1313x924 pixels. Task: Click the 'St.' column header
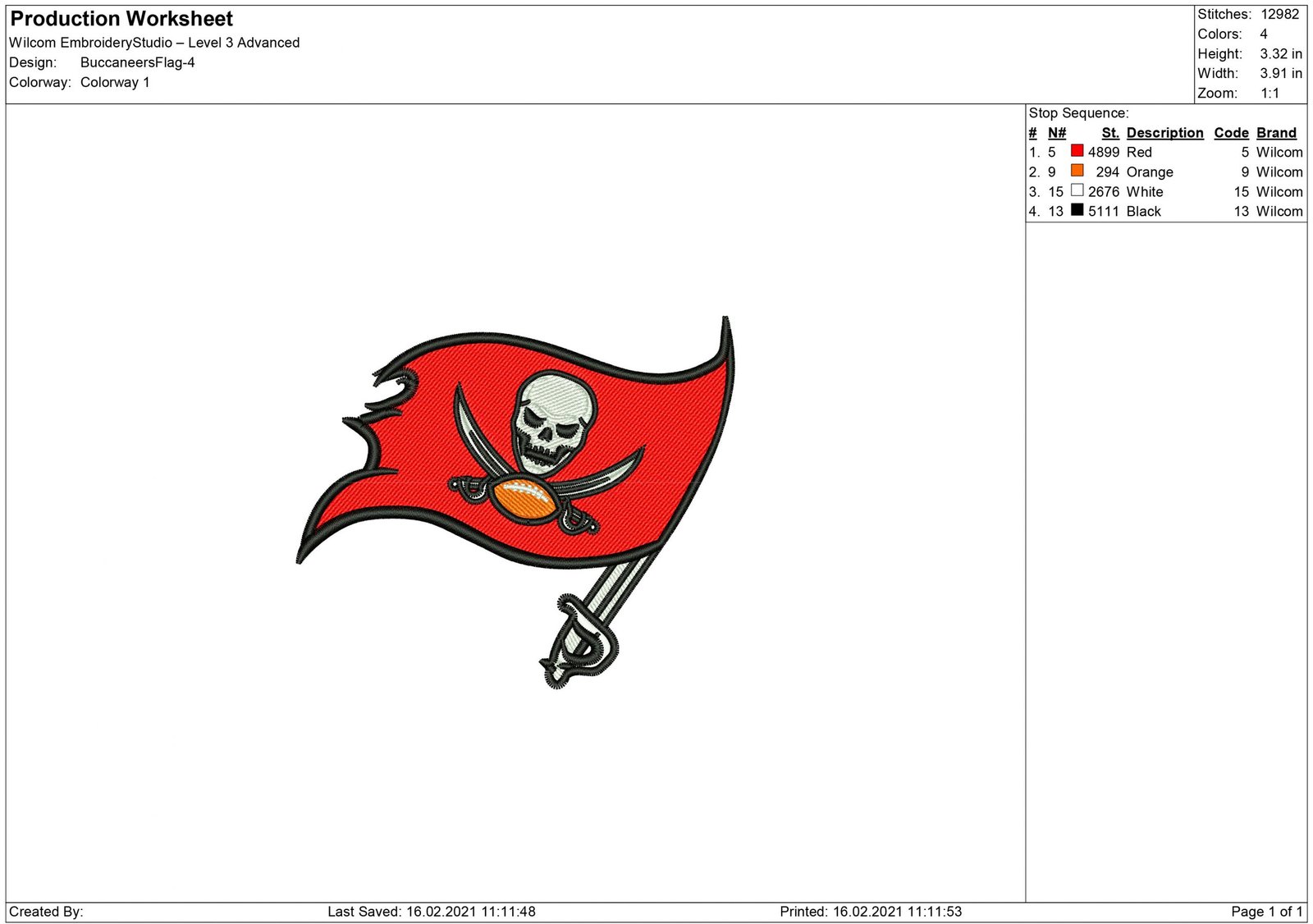tap(1110, 133)
